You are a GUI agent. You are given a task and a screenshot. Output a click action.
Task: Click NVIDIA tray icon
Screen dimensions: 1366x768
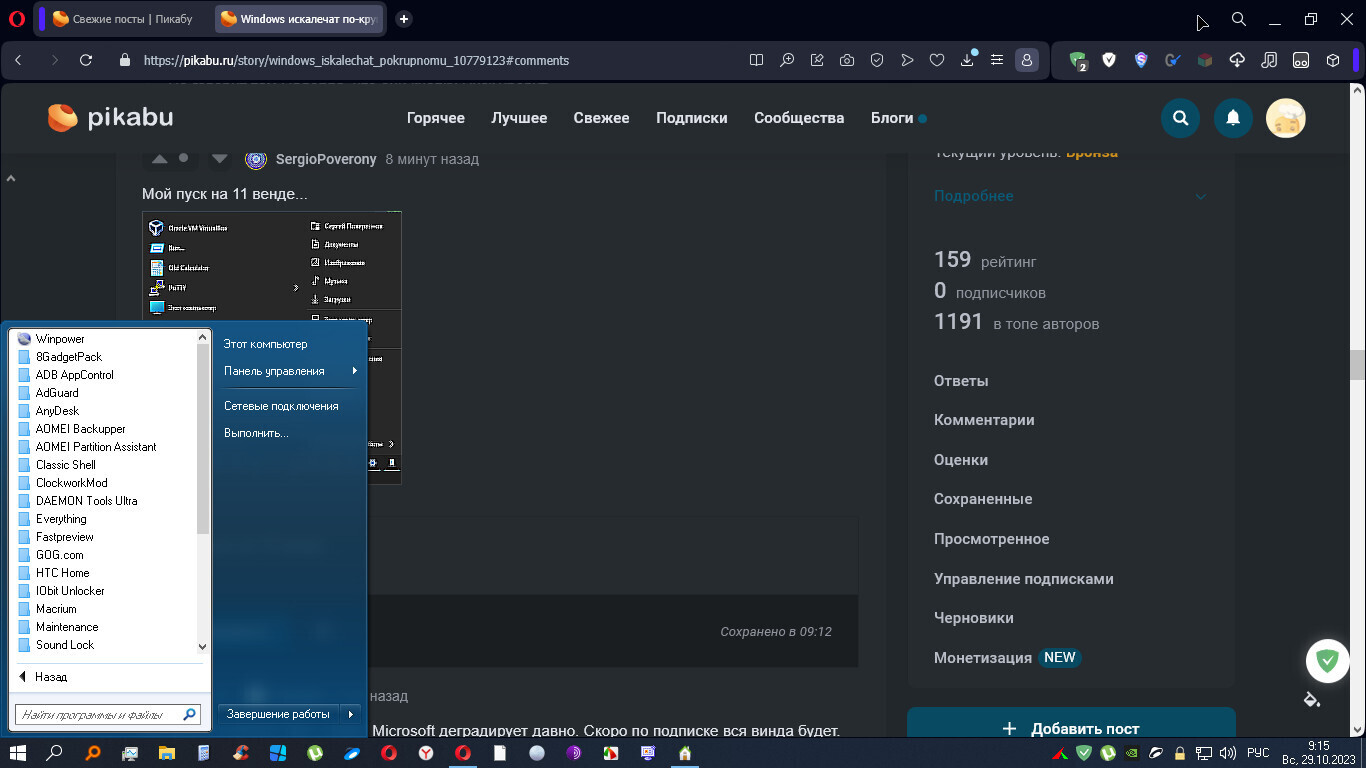(1132, 753)
